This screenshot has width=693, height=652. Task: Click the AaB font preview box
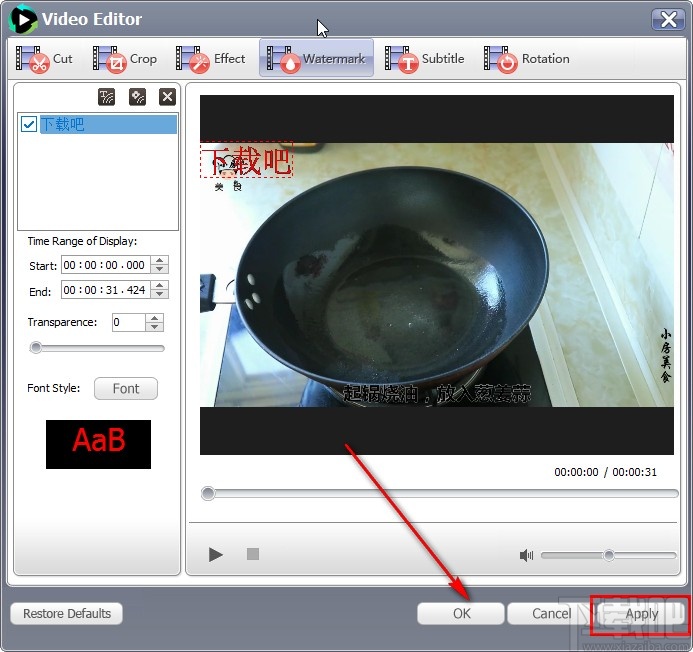click(x=99, y=444)
